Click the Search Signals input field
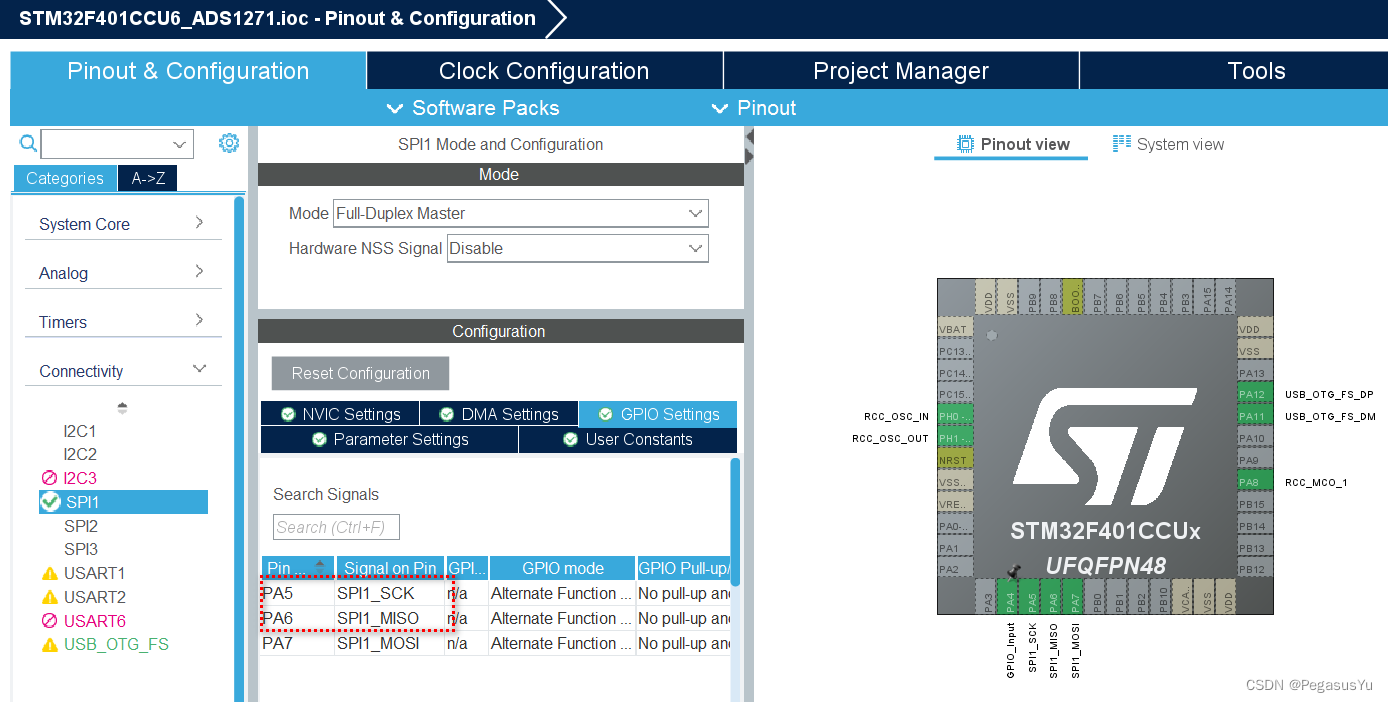1388x702 pixels. point(336,527)
